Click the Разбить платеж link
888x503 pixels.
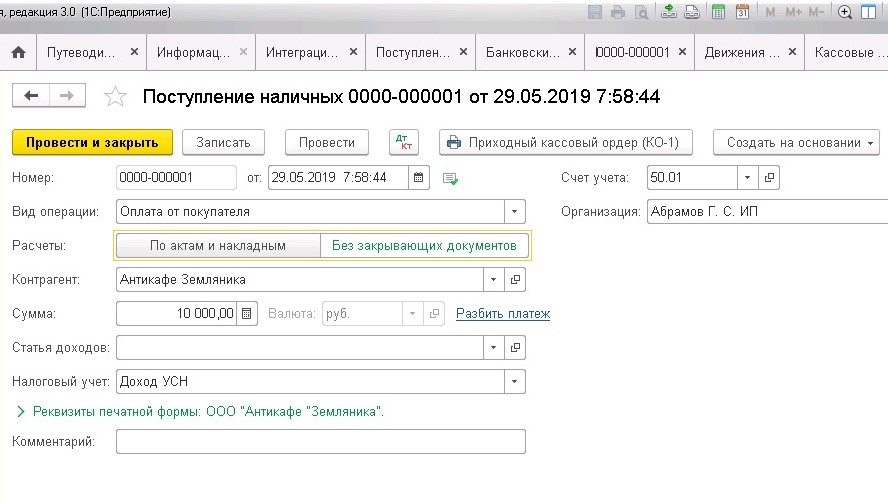503,314
